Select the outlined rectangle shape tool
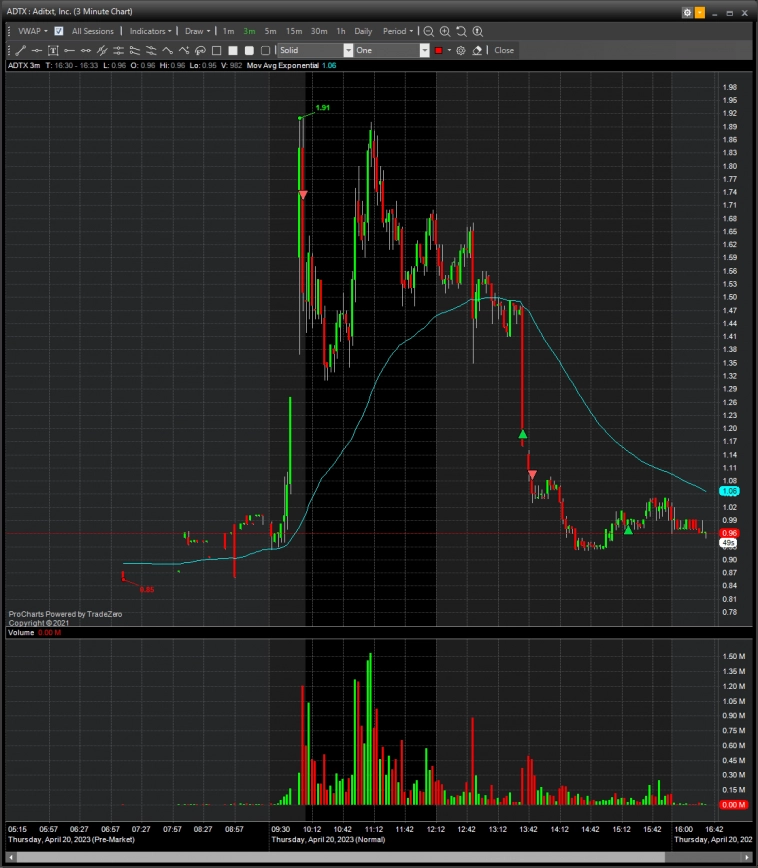Image resolution: width=758 pixels, height=868 pixels. [216, 50]
